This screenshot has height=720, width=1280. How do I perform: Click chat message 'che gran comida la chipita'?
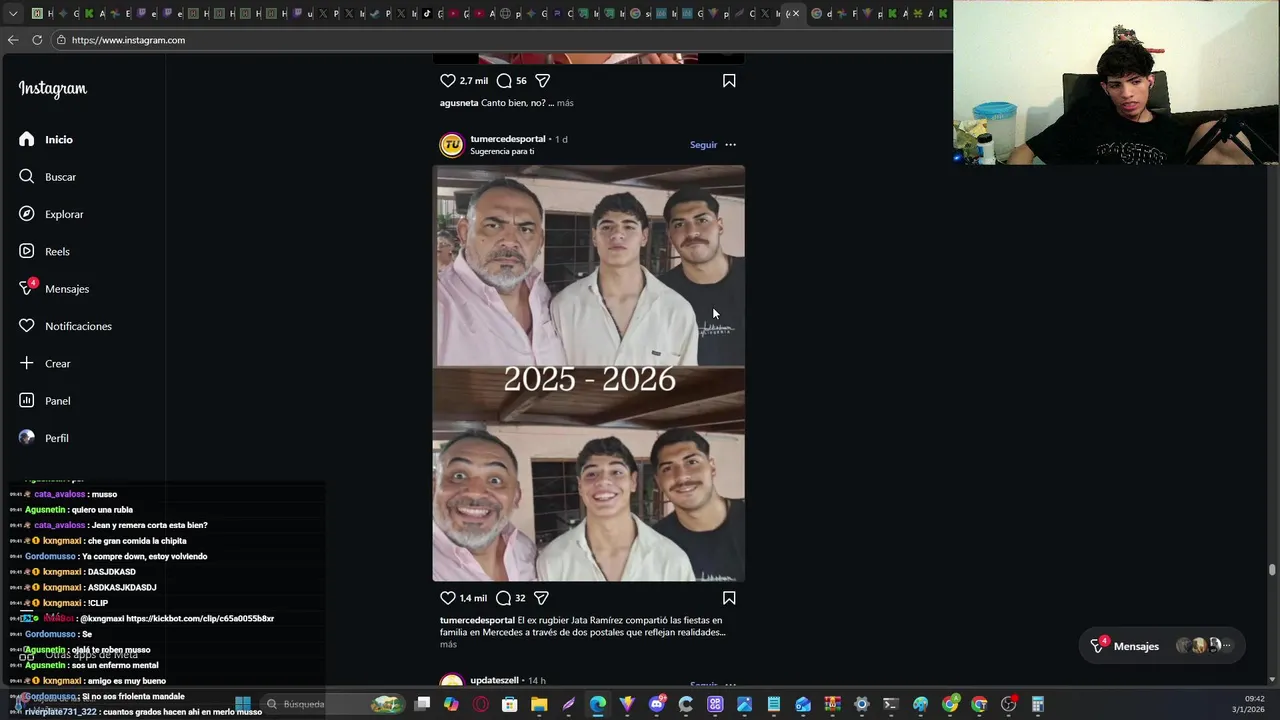(x=137, y=541)
